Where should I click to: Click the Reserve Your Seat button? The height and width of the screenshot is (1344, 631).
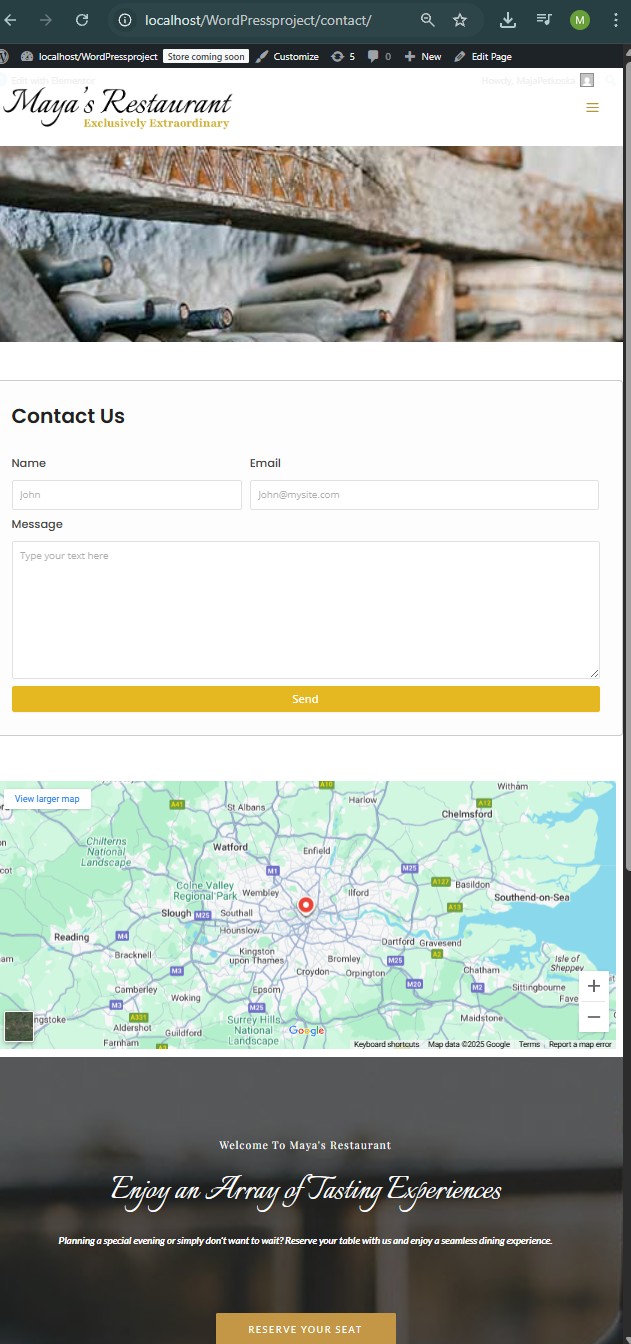(305, 1329)
